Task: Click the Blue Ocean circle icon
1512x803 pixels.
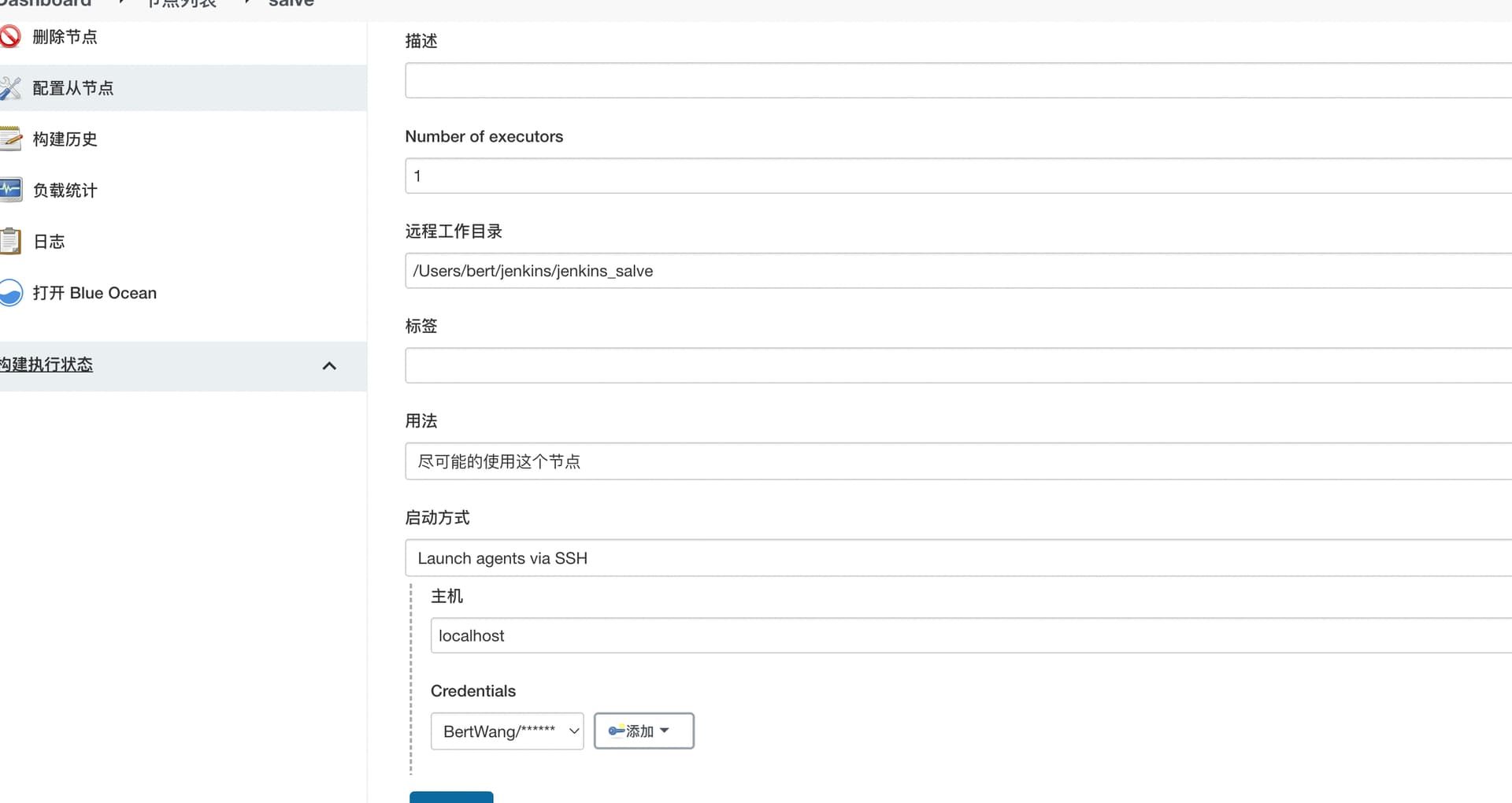Action: click(10, 293)
